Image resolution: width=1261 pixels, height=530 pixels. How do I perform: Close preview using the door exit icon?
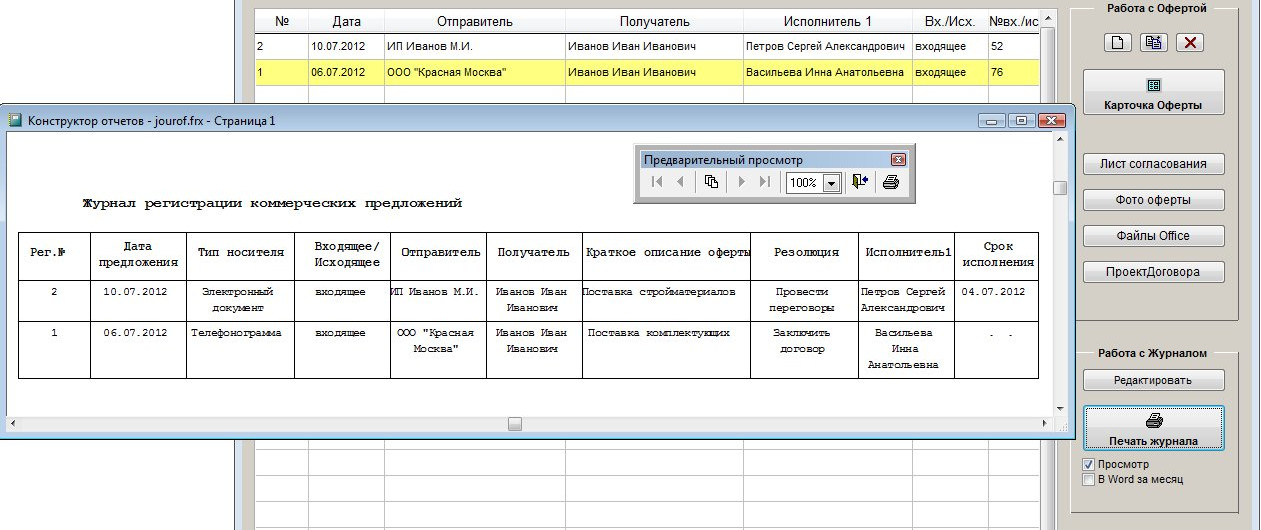[x=860, y=182]
